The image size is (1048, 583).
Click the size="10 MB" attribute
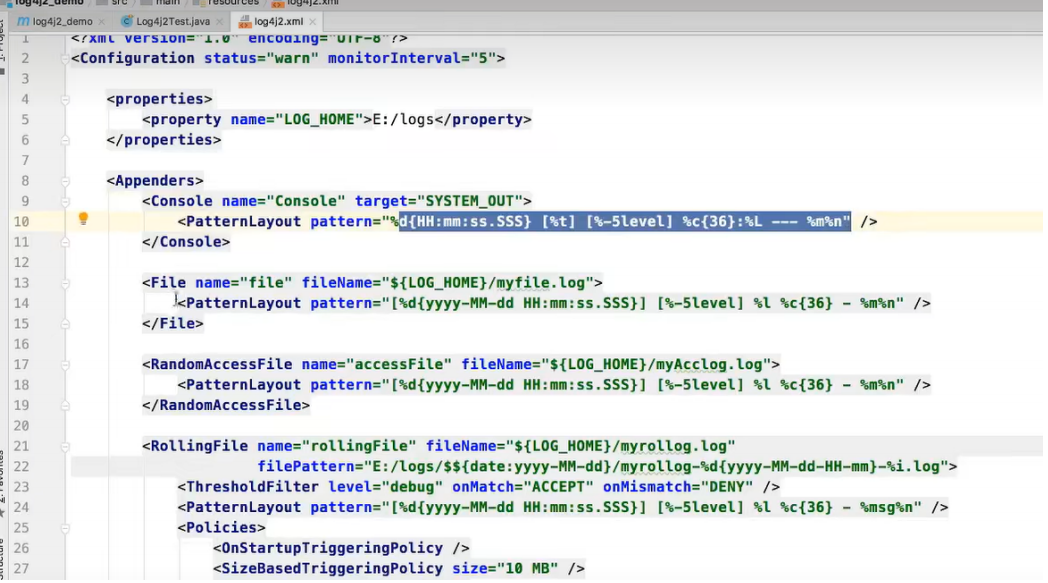tap(505, 568)
